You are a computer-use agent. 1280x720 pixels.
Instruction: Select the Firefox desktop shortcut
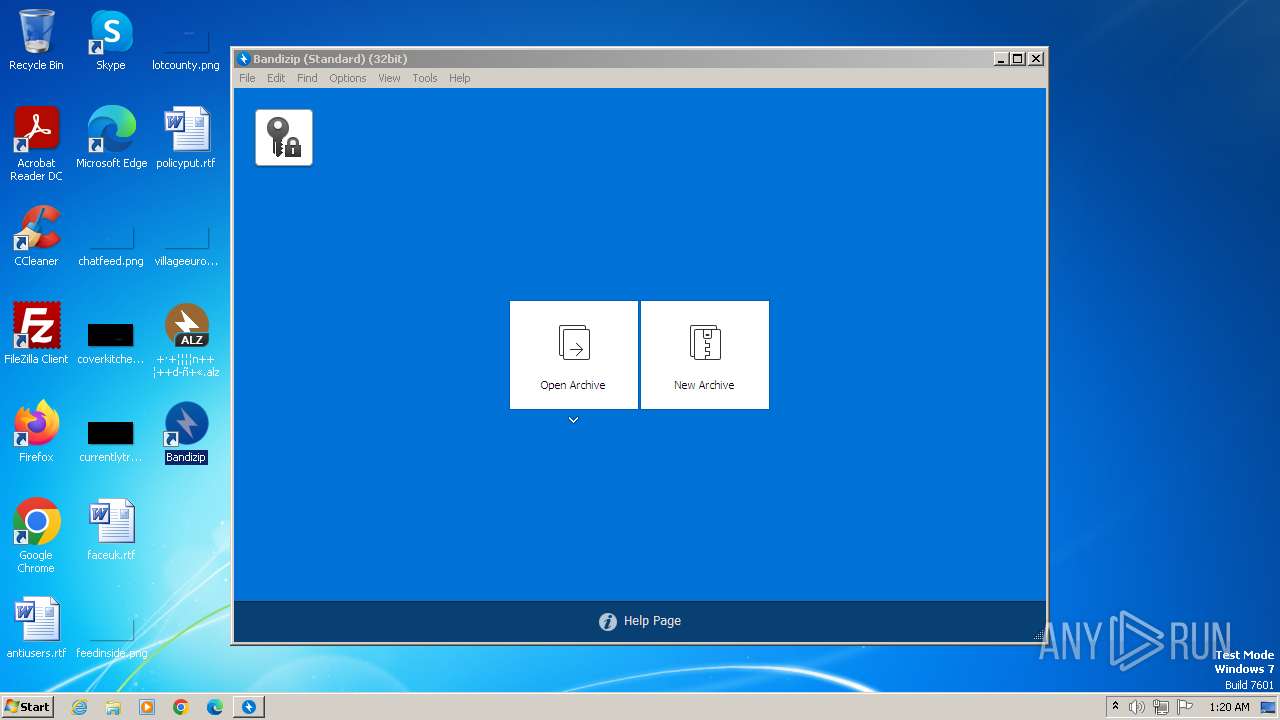pos(36,432)
